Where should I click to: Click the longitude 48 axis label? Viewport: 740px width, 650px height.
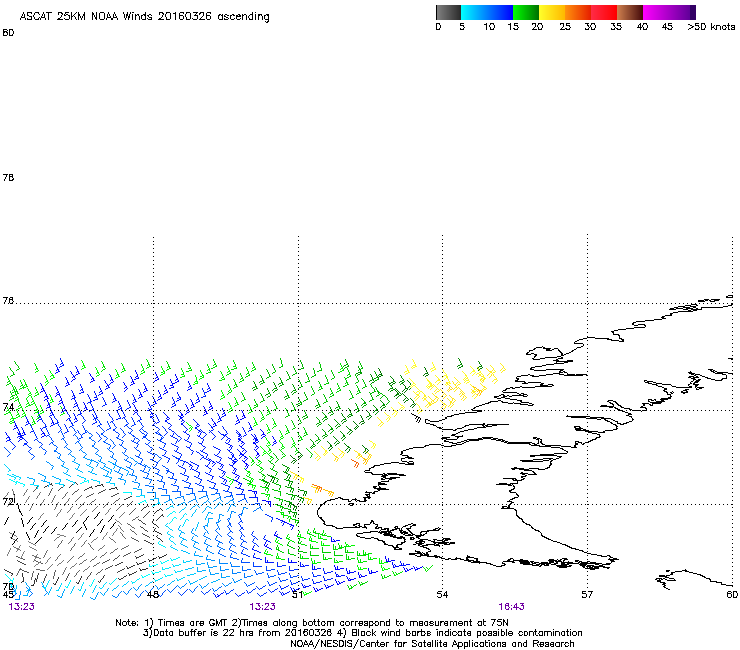pos(152,594)
